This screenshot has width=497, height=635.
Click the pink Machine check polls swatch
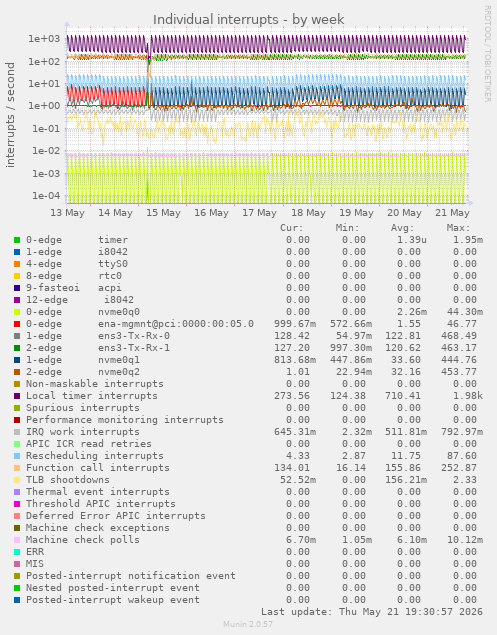point(17,540)
